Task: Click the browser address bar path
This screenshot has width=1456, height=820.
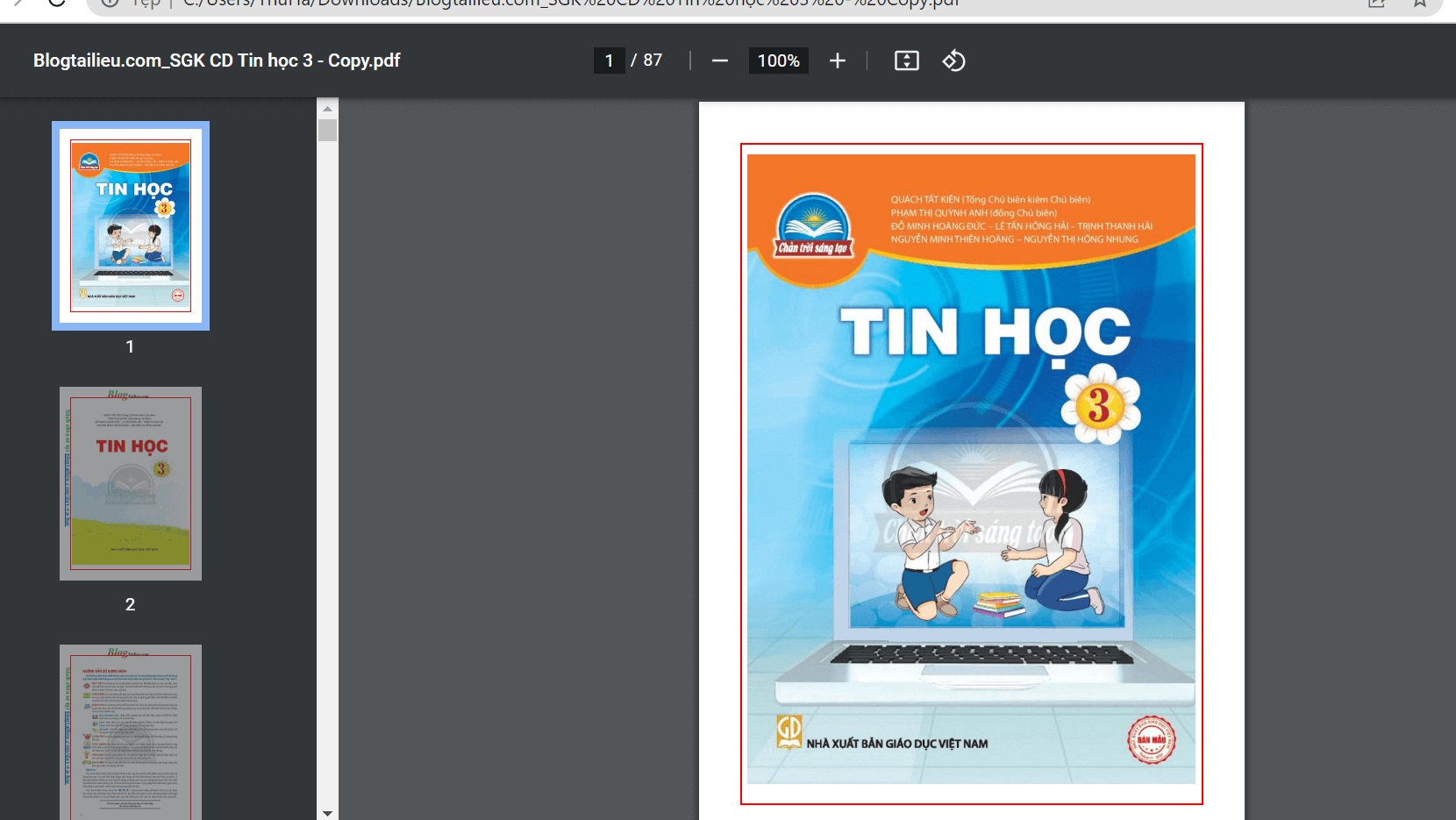Action: click(x=570, y=4)
